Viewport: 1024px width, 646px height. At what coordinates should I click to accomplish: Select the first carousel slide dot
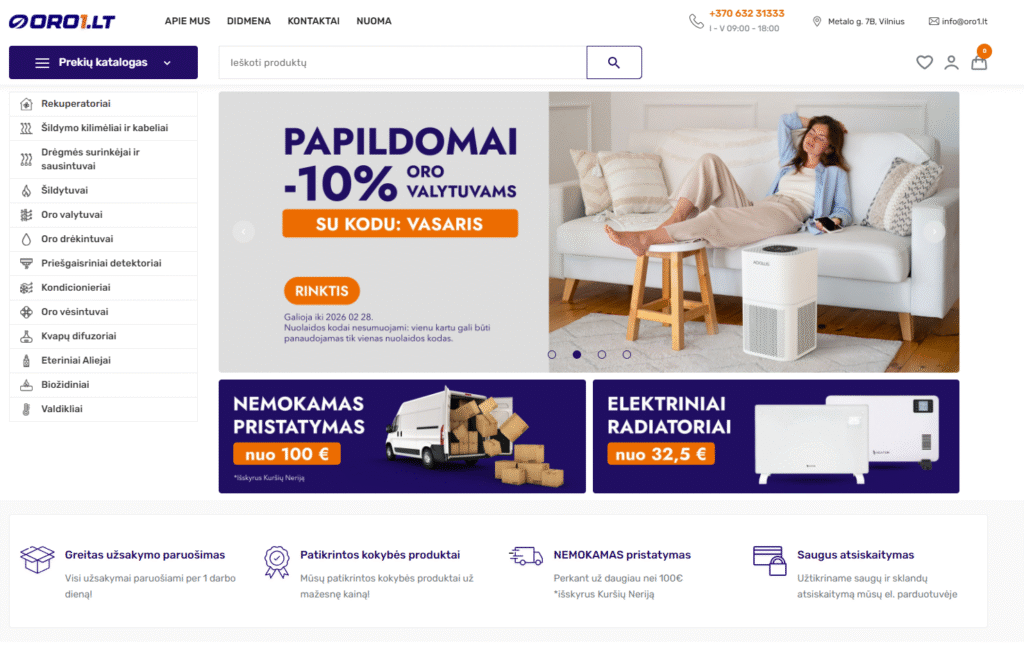pyautogui.click(x=552, y=355)
